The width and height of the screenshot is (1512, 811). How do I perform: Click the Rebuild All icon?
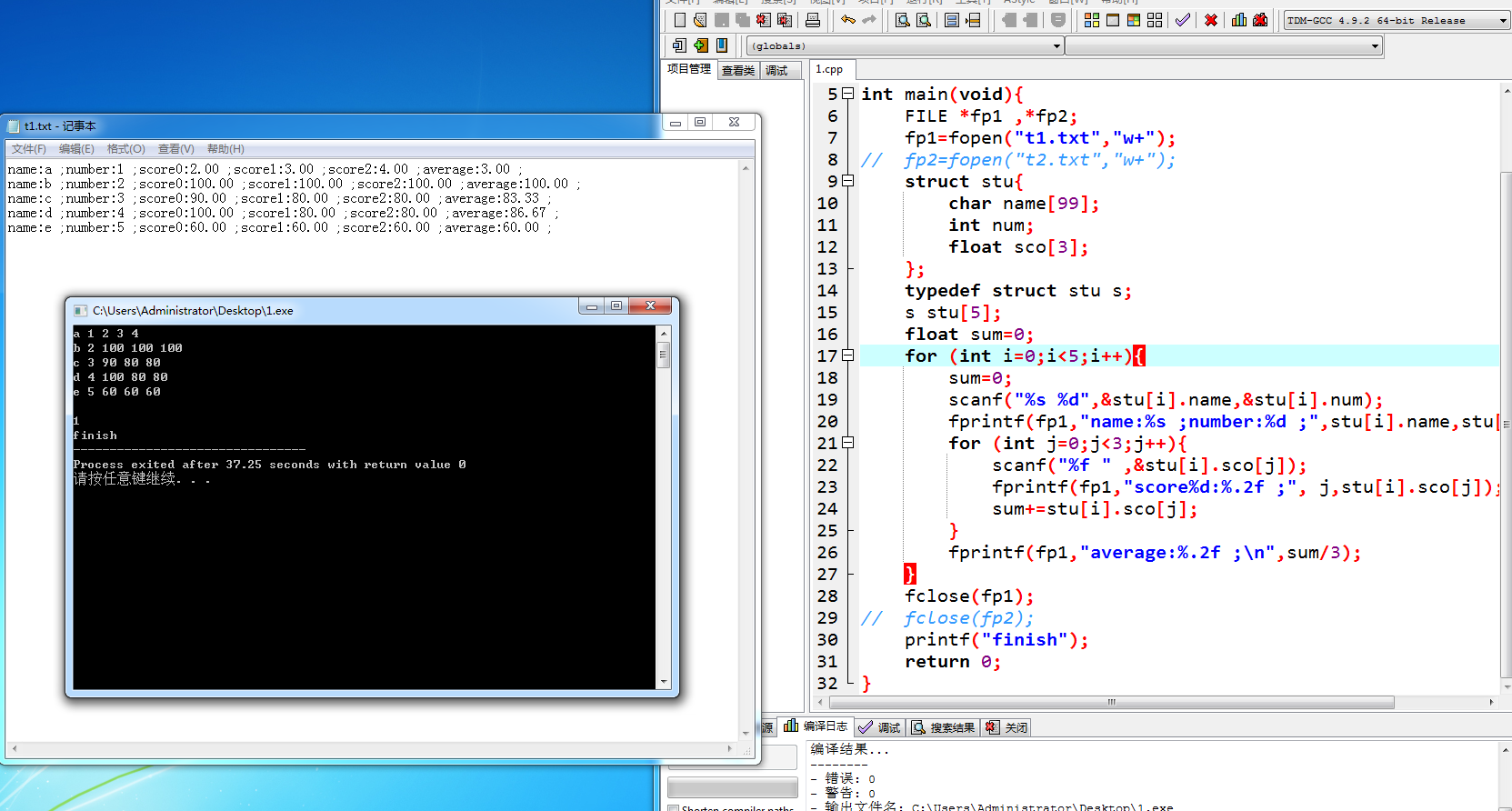(1155, 20)
